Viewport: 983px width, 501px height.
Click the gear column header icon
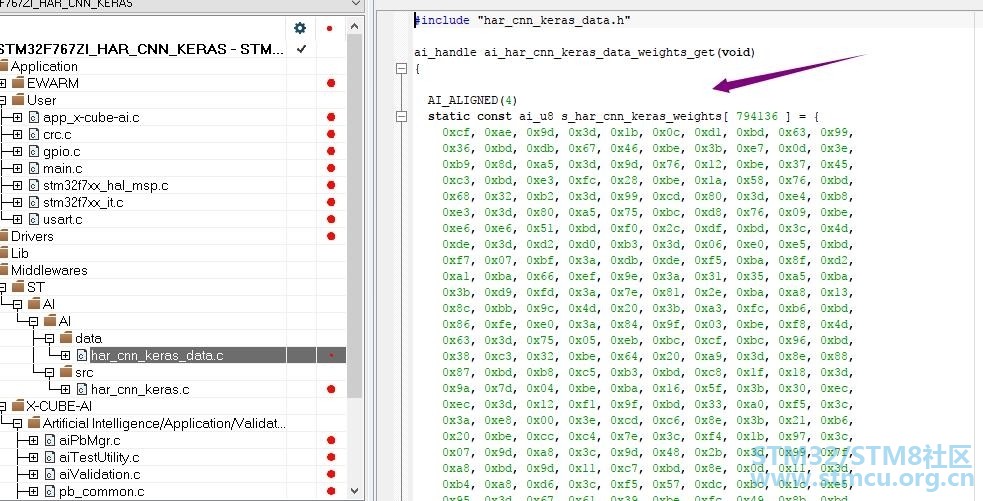(x=300, y=28)
